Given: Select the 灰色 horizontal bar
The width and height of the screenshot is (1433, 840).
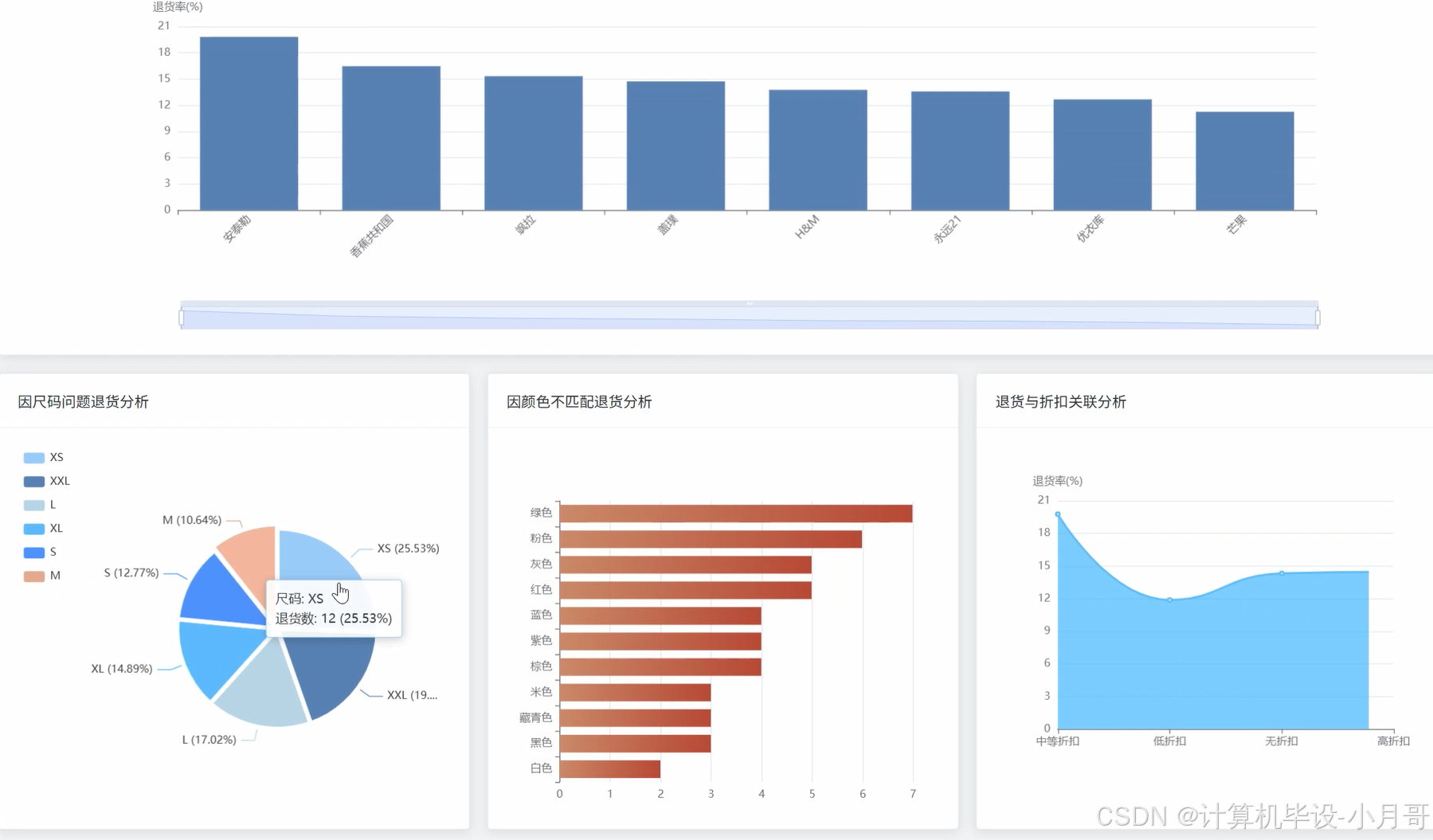Looking at the screenshot, I should coord(686,565).
